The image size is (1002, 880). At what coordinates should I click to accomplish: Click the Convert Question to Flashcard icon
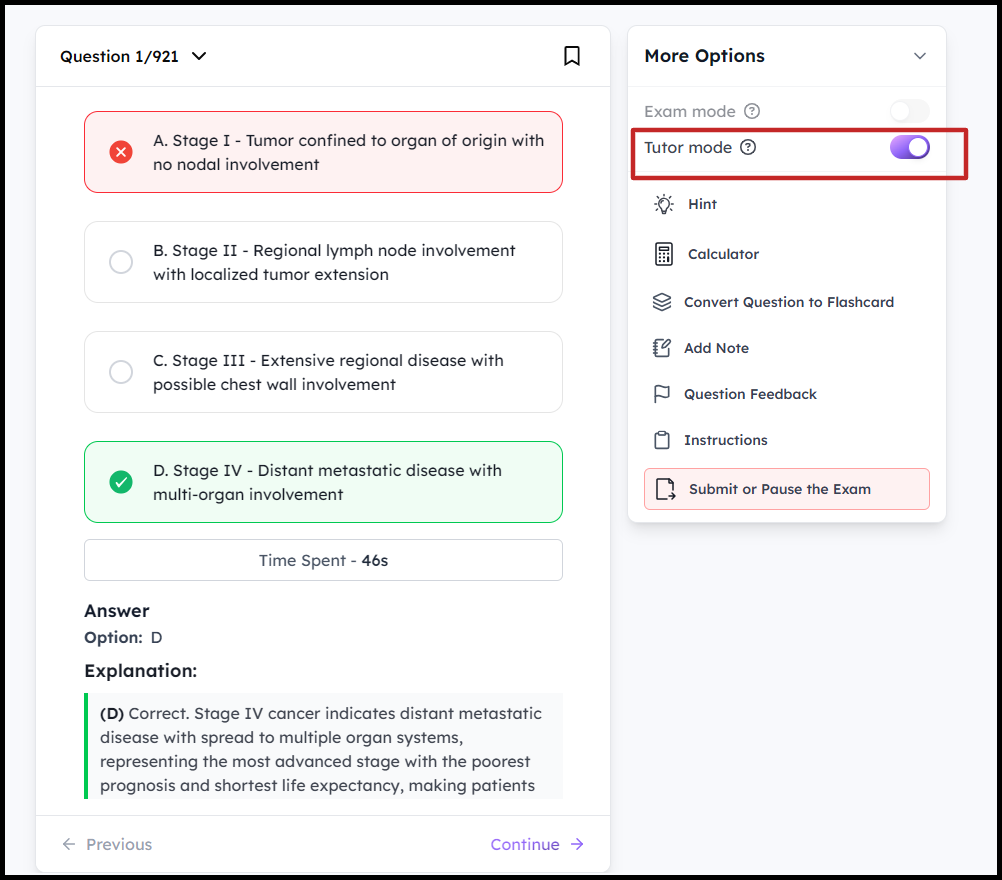pyautogui.click(x=662, y=302)
